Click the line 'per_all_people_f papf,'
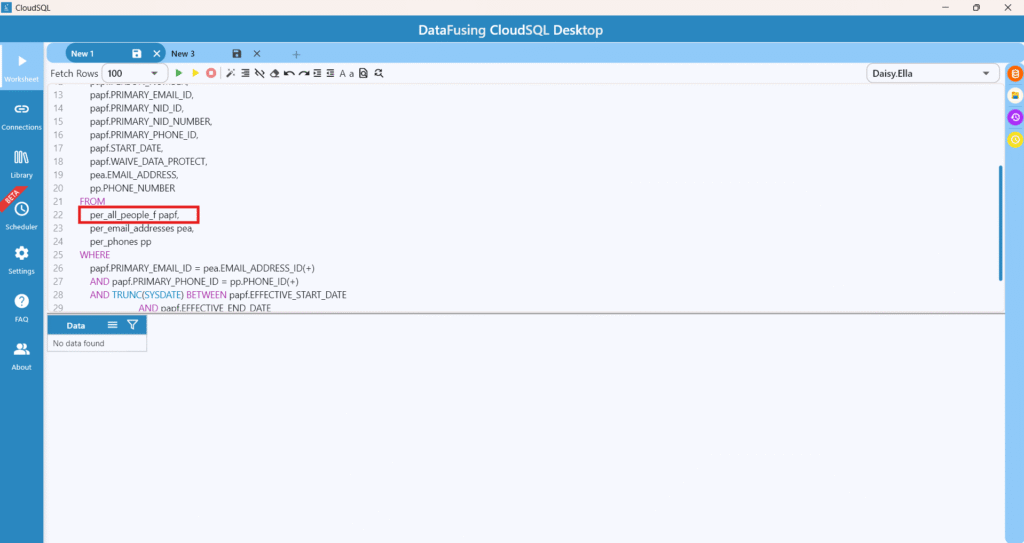 [x=134, y=215]
